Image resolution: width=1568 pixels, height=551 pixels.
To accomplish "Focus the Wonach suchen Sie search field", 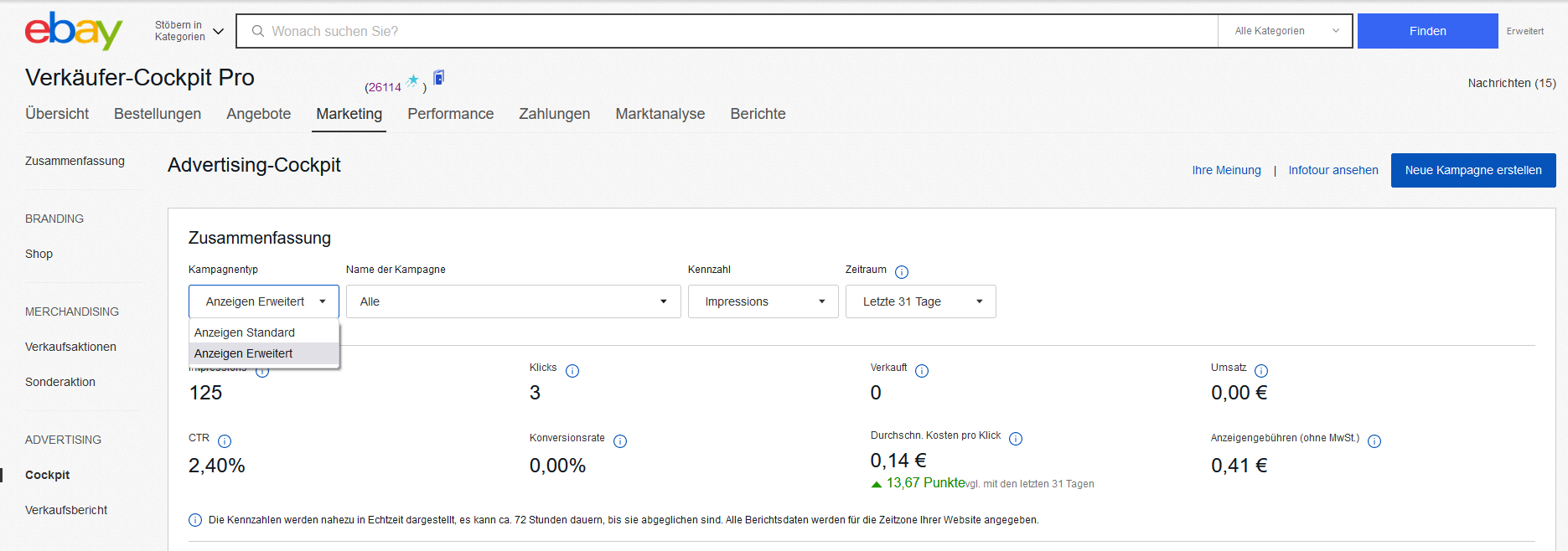I will click(727, 31).
